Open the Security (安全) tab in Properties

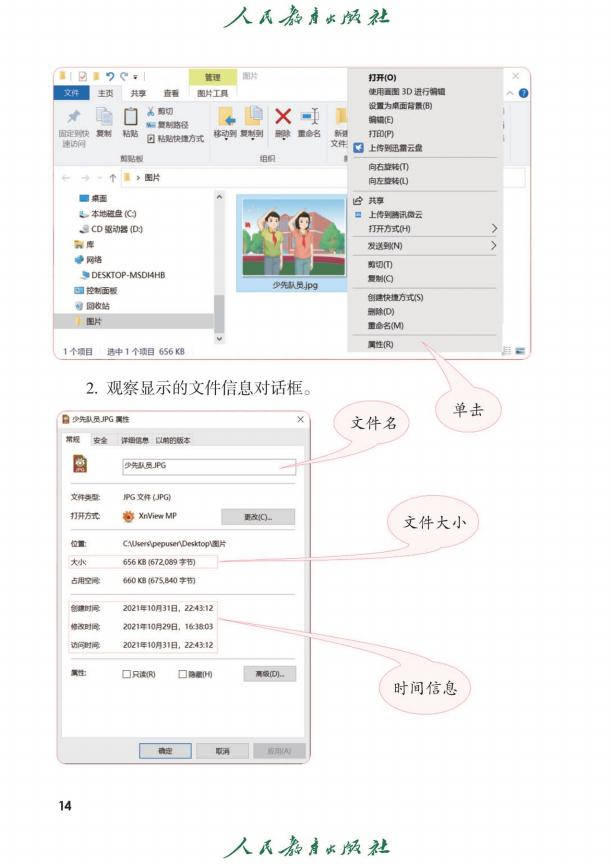click(x=100, y=440)
